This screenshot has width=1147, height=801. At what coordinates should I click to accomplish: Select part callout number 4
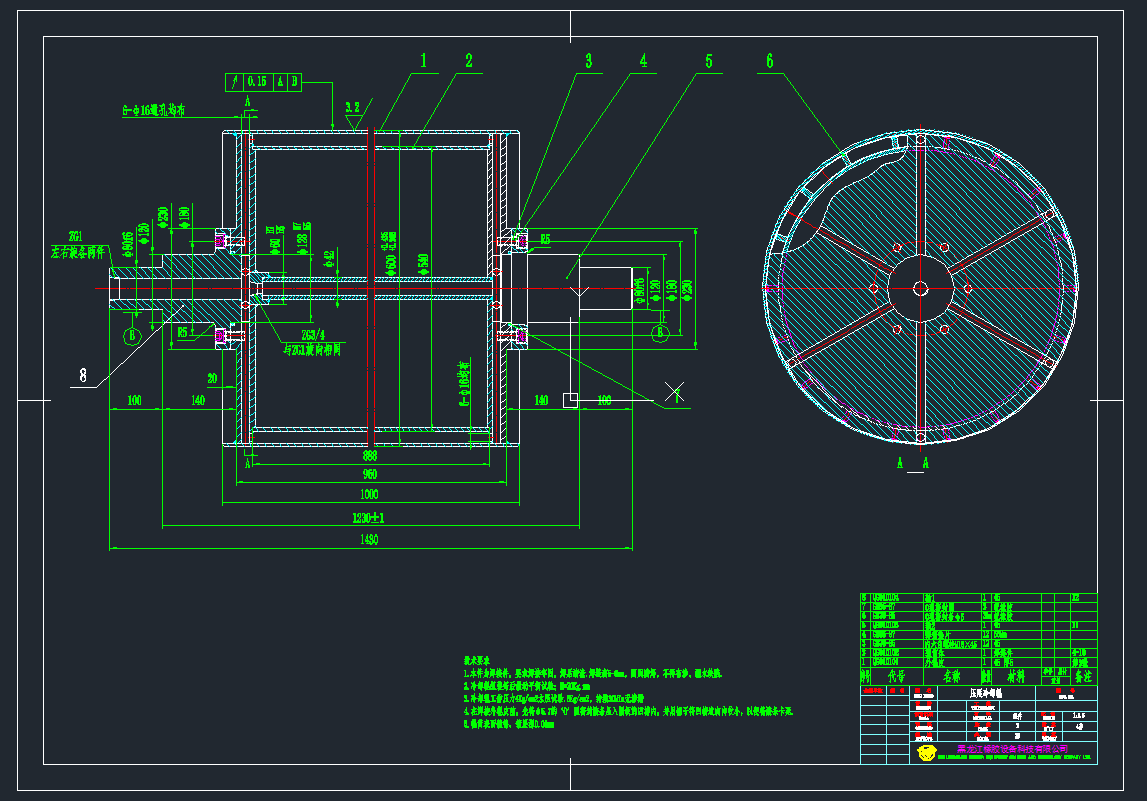tap(643, 61)
